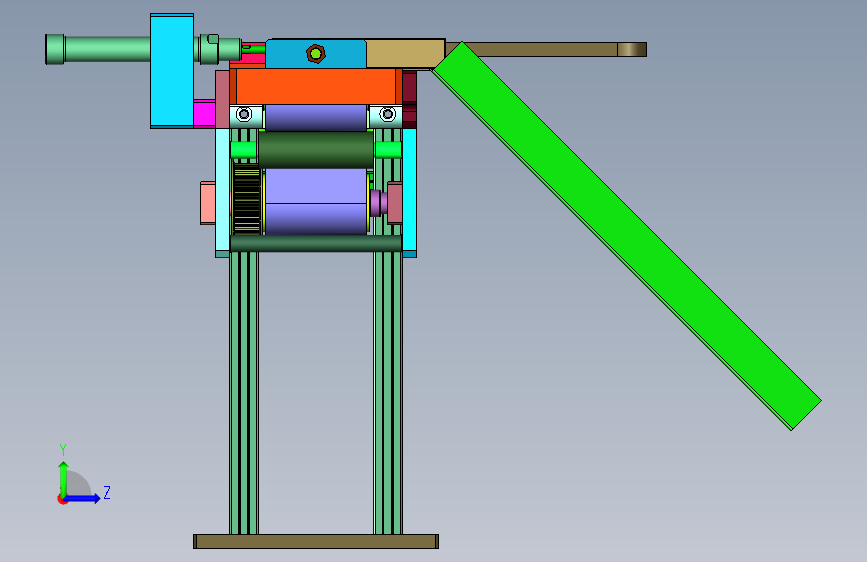Click the hex nut on the blue block
The width and height of the screenshot is (867, 562).
(316, 54)
